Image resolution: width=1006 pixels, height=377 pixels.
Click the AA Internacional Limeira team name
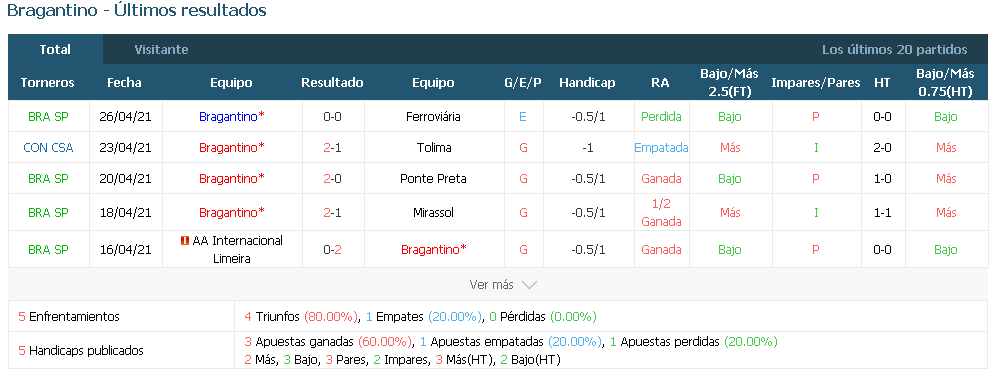pos(237,249)
